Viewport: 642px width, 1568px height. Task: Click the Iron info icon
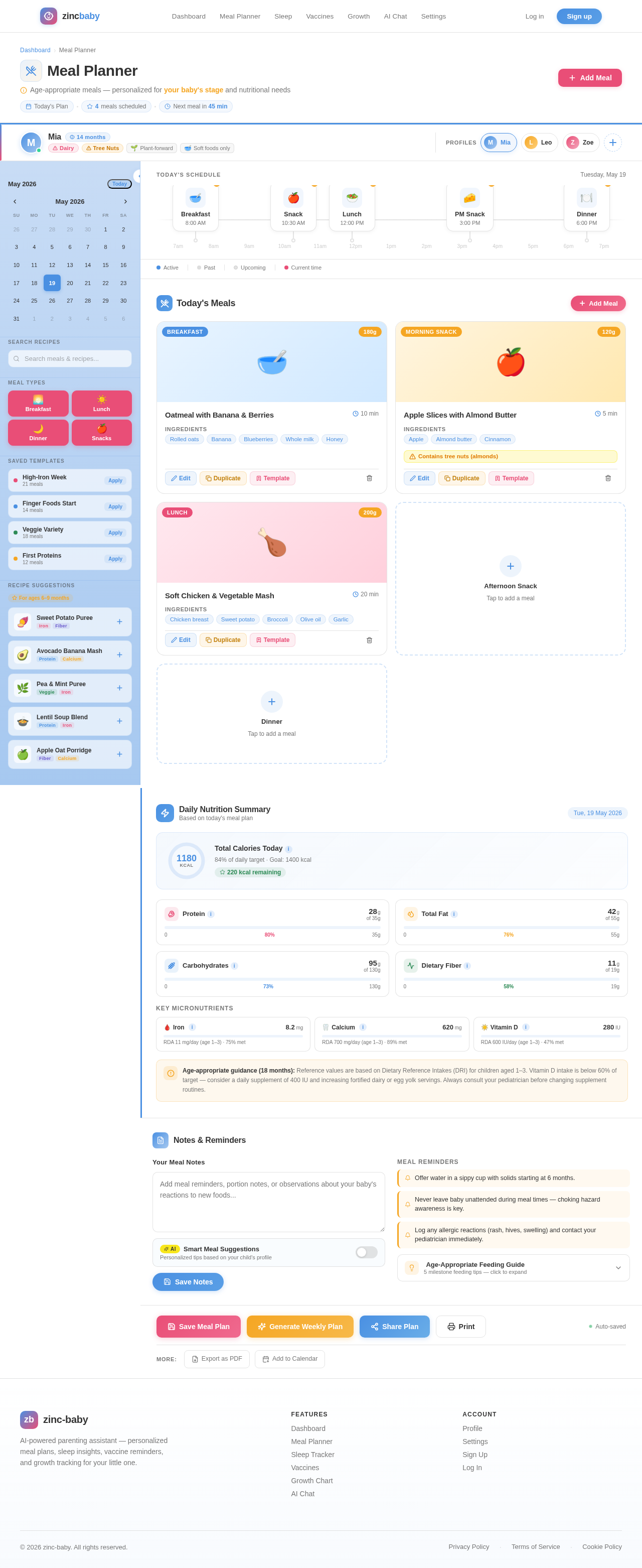(x=192, y=1027)
